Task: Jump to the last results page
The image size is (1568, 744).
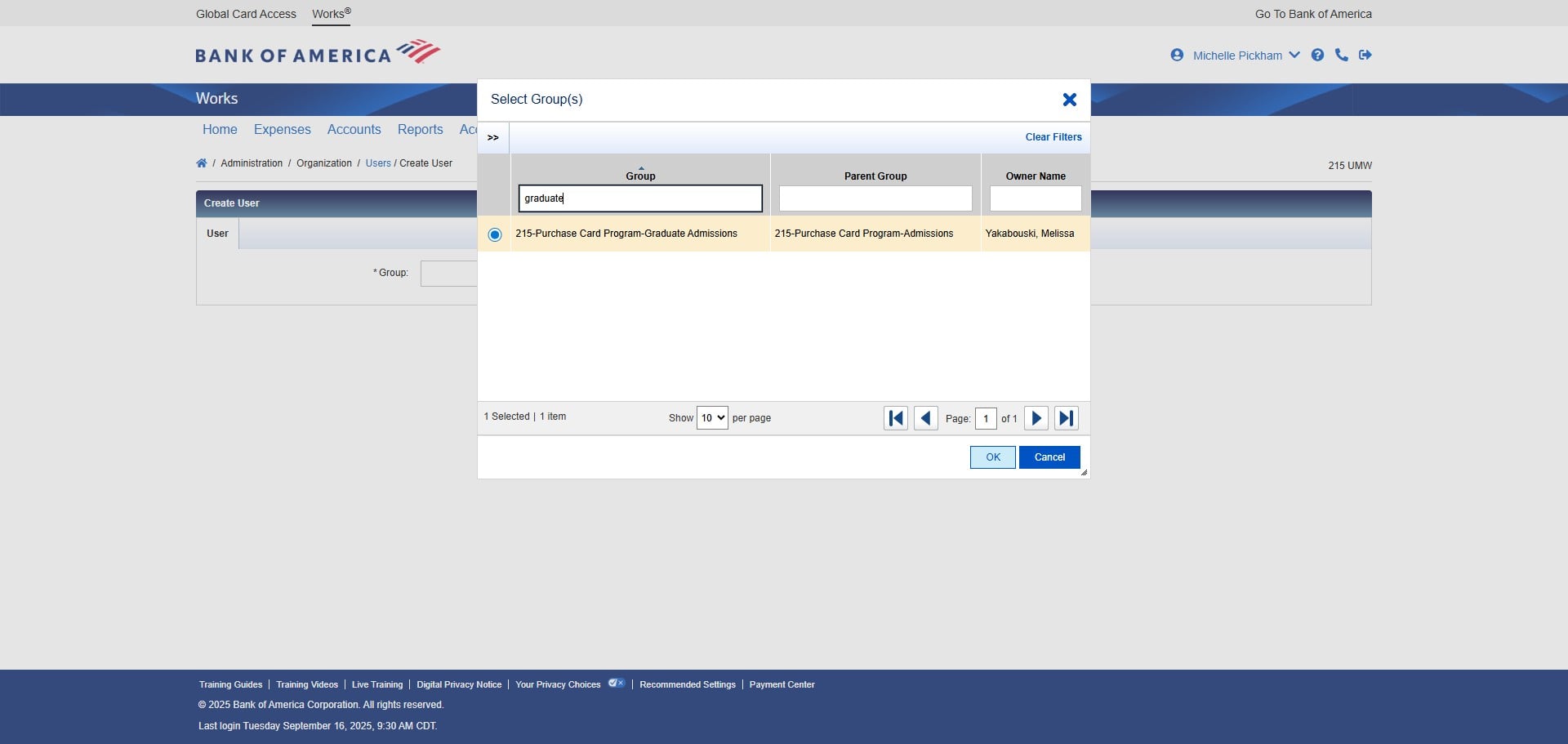Action: [x=1066, y=418]
